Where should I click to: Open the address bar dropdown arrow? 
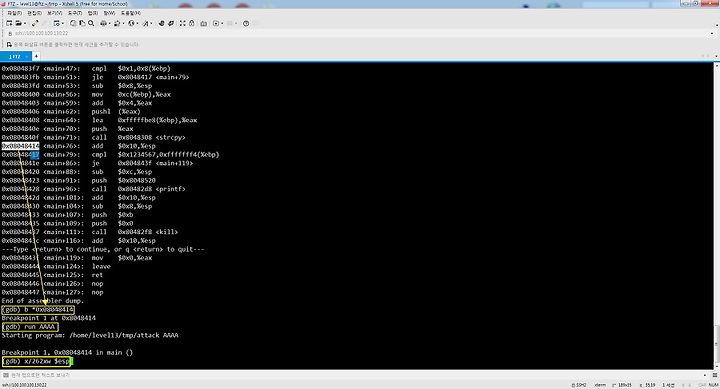point(712,34)
